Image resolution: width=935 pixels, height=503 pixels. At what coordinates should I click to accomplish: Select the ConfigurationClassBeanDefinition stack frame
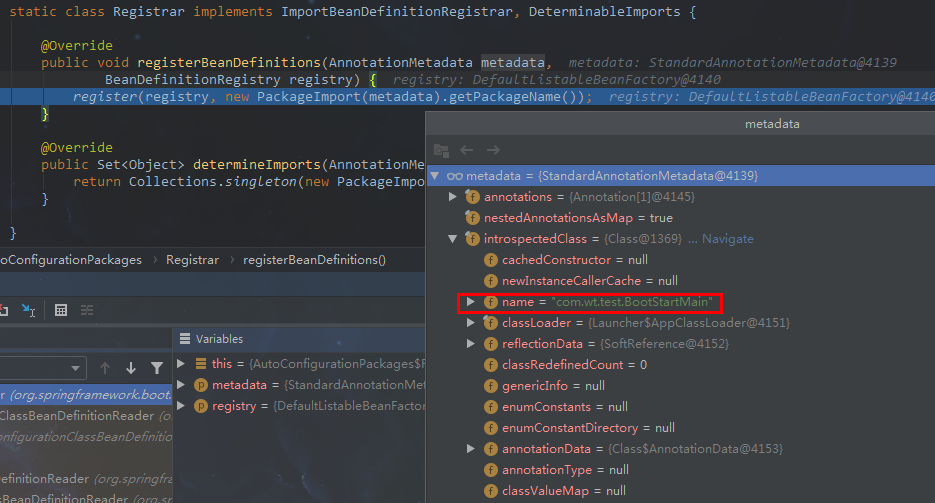[x=86, y=437]
